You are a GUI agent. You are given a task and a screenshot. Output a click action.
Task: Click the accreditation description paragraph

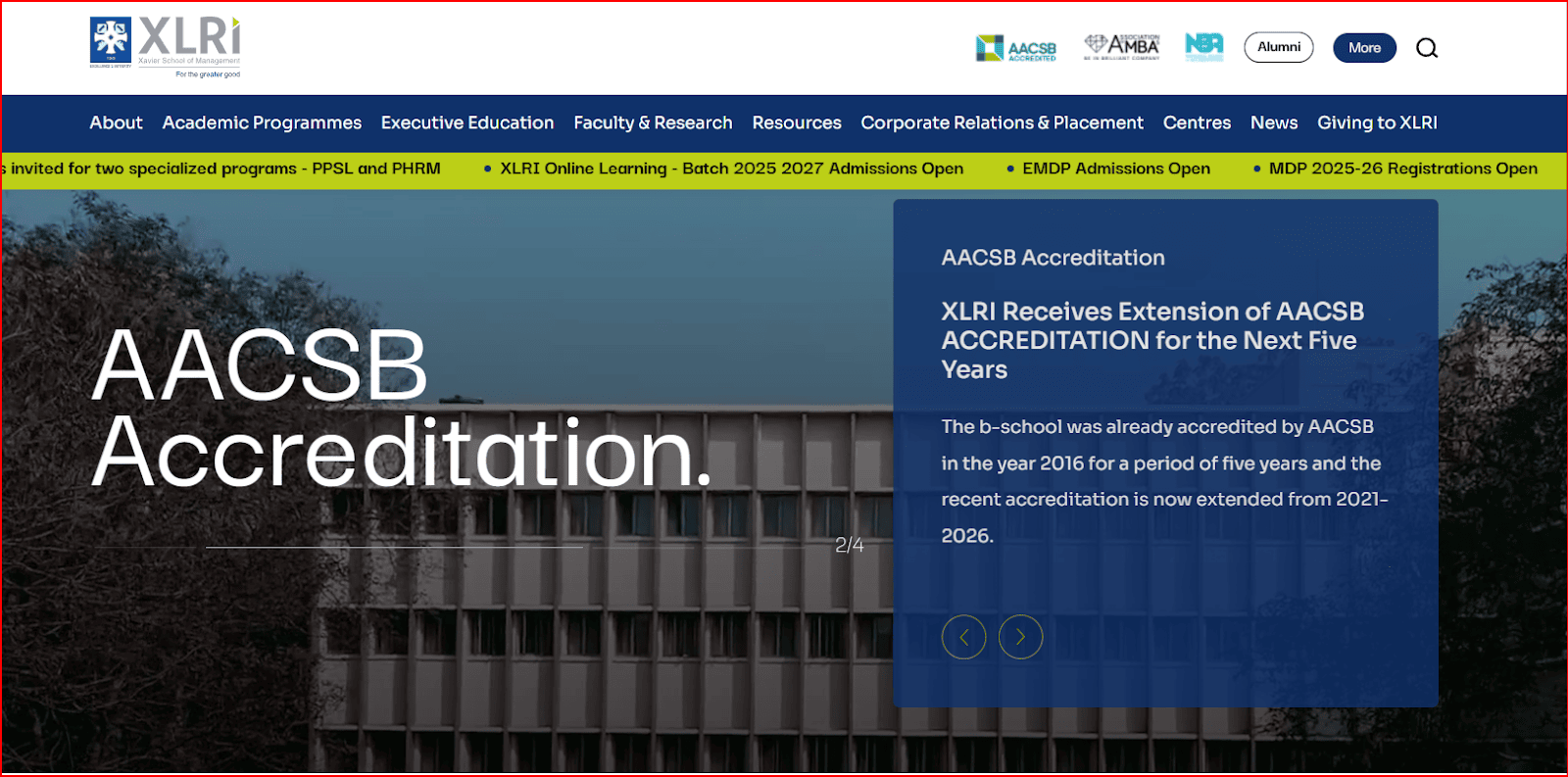[1164, 481]
